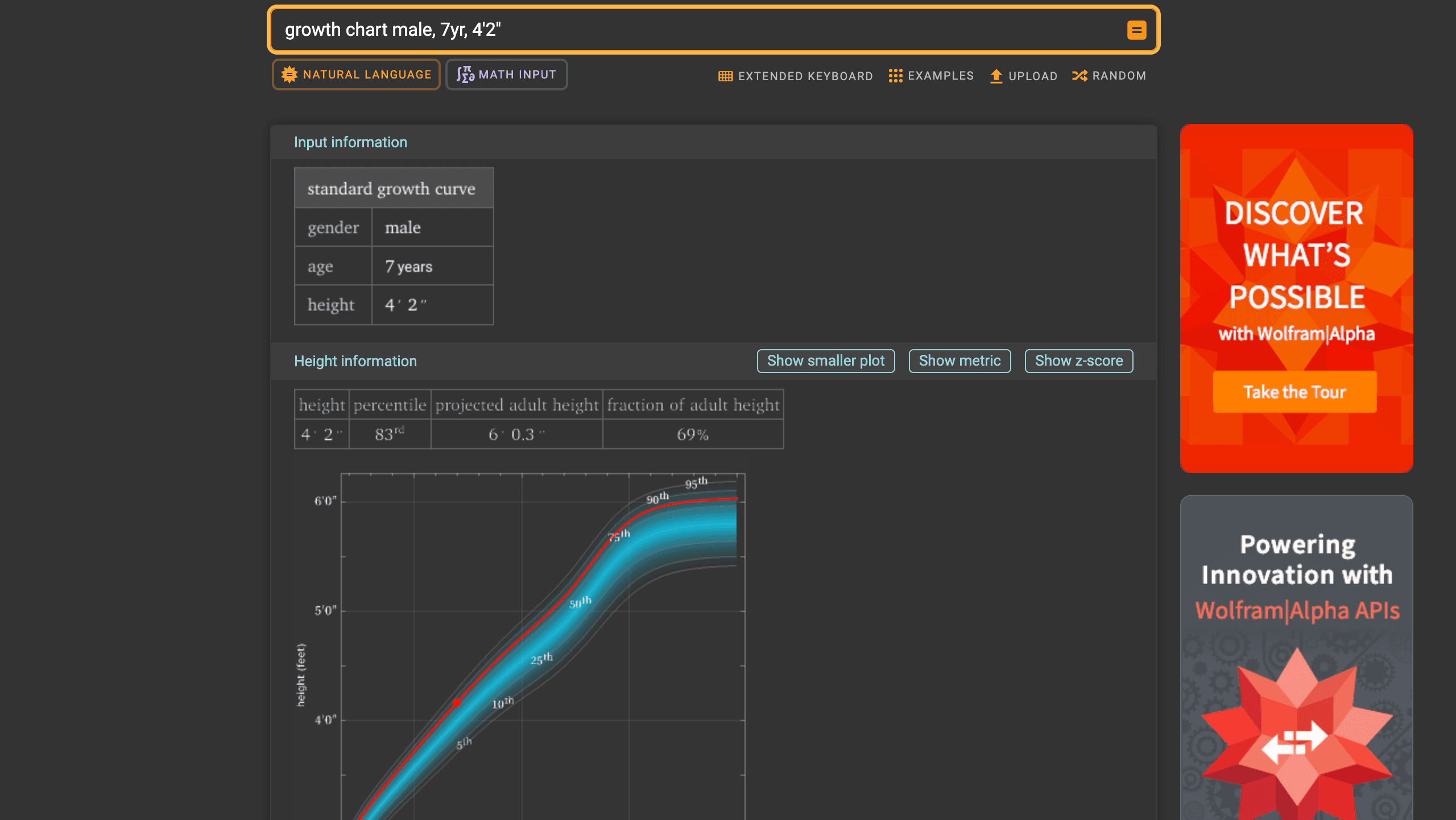The image size is (1456, 820).
Task: Click the Height information pod title
Action: tap(355, 361)
